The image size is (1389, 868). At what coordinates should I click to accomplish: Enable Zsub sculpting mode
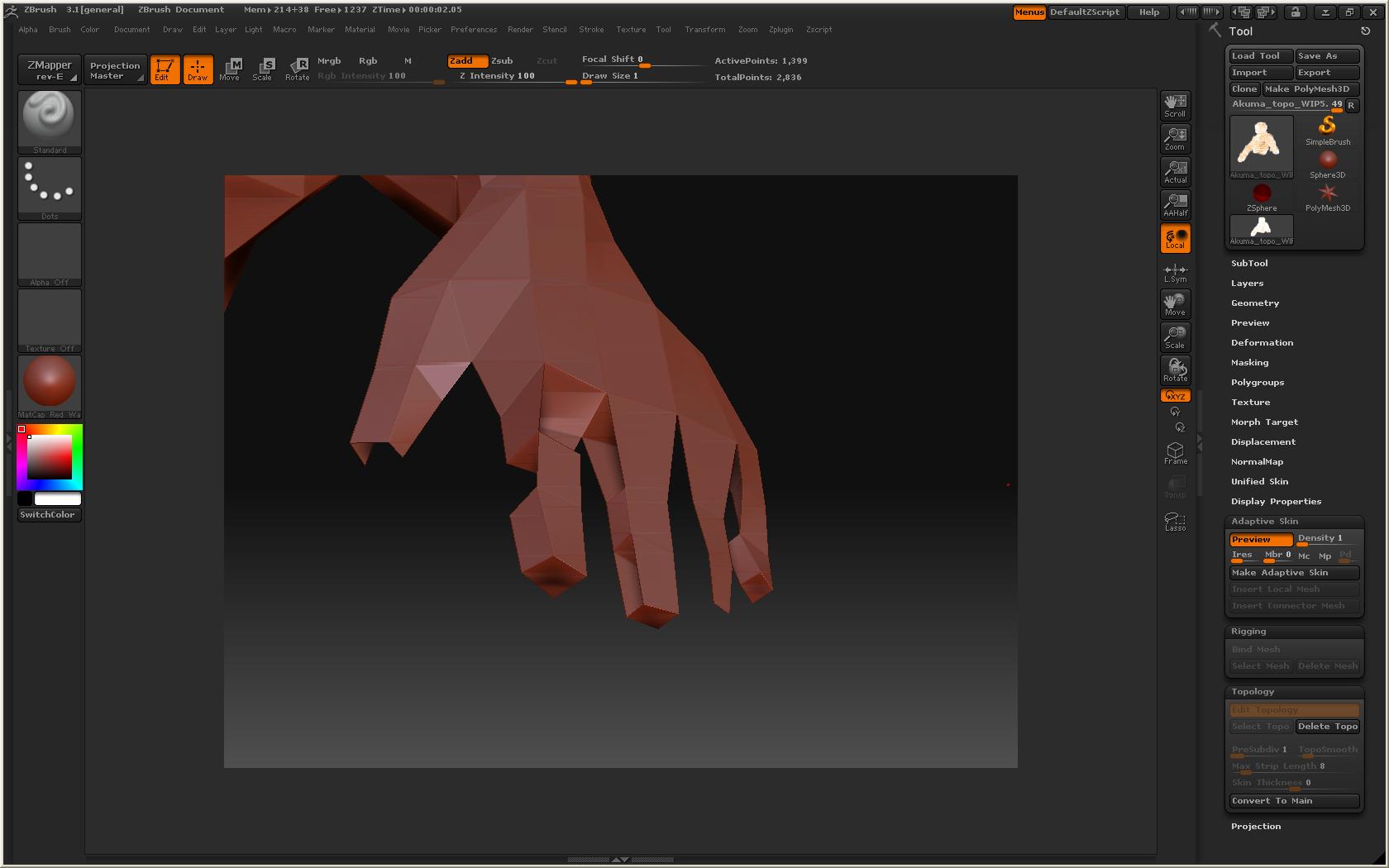[x=503, y=60]
